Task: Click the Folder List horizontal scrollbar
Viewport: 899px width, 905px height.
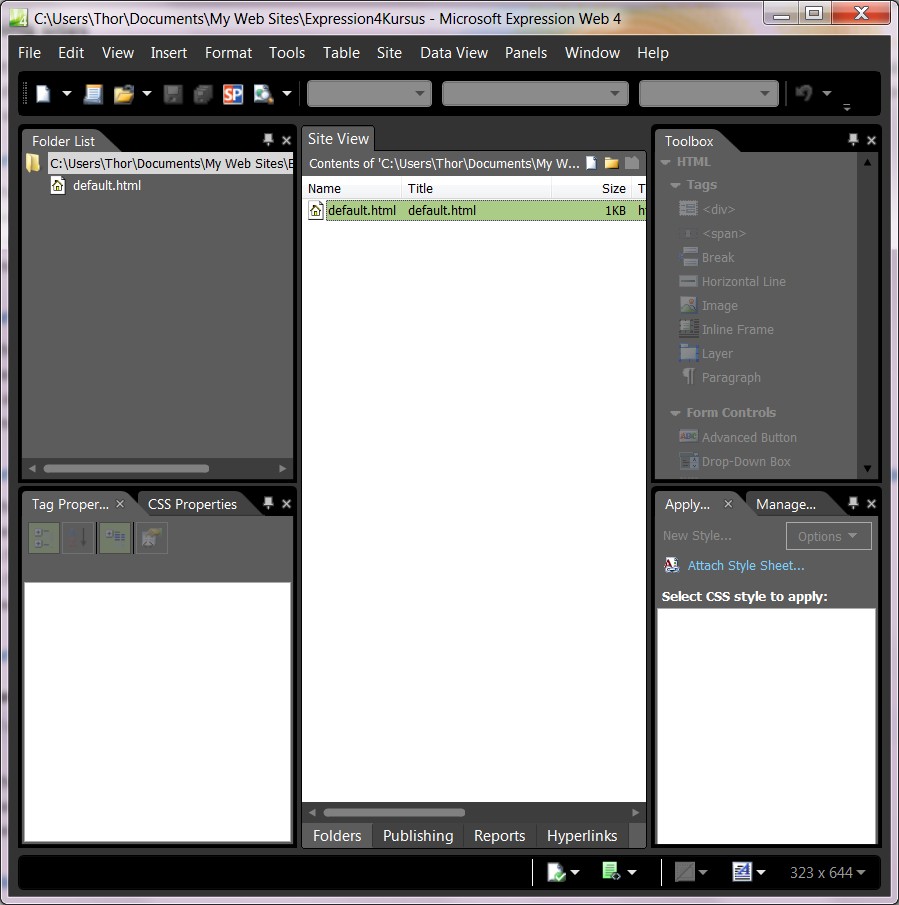Action: [126, 468]
